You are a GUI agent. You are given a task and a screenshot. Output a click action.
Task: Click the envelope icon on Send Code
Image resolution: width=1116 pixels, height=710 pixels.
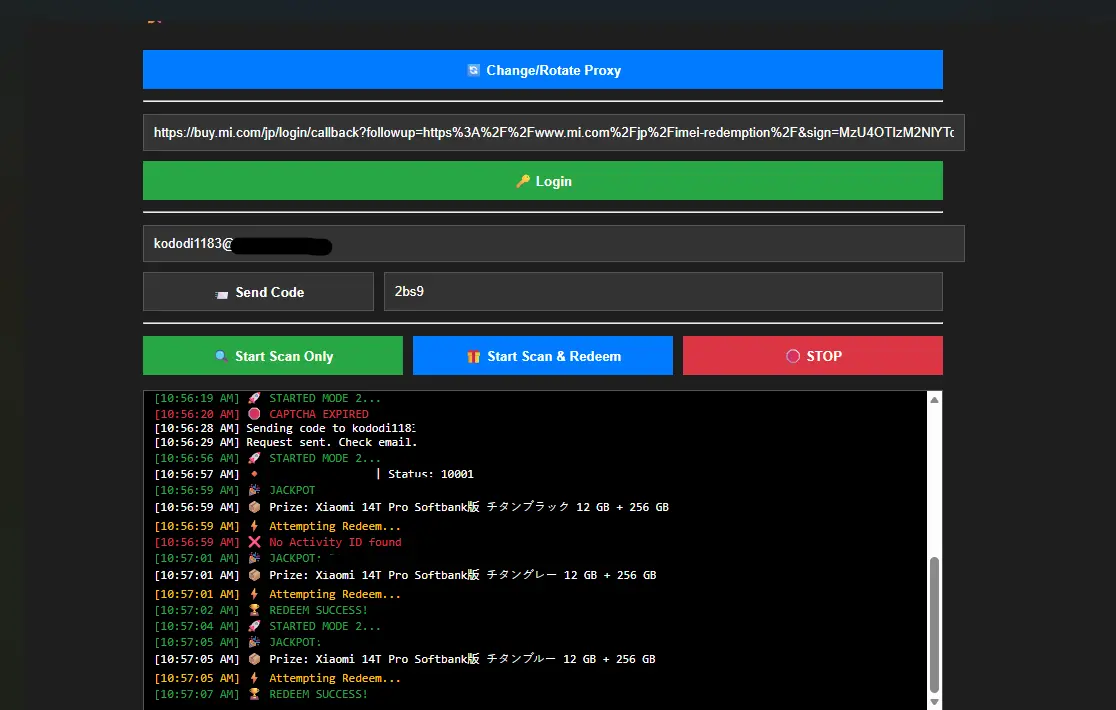[222, 294]
